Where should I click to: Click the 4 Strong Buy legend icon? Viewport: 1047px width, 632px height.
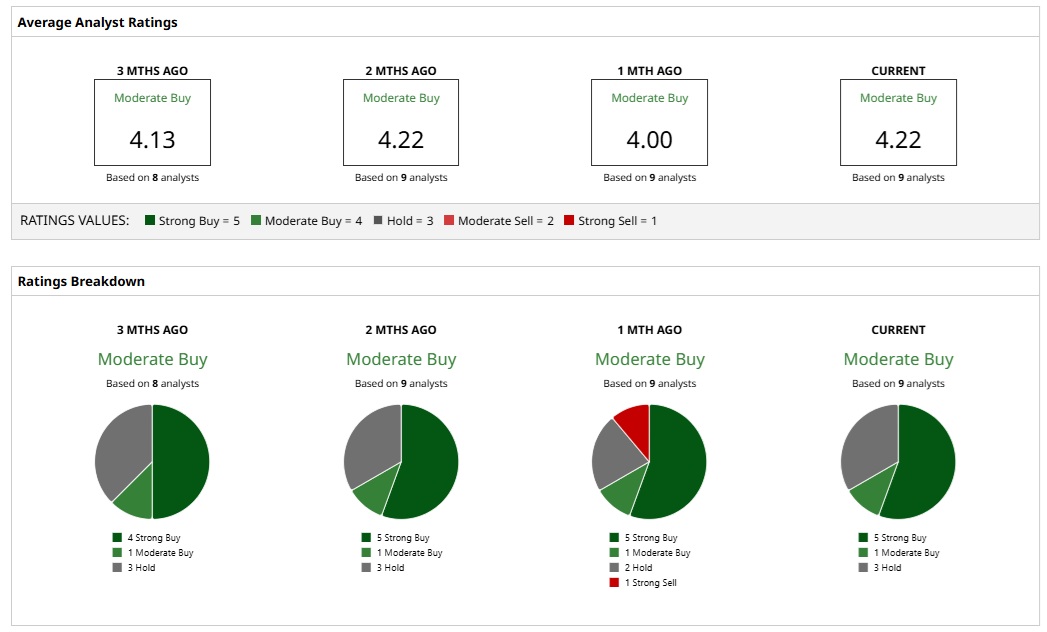(118, 537)
